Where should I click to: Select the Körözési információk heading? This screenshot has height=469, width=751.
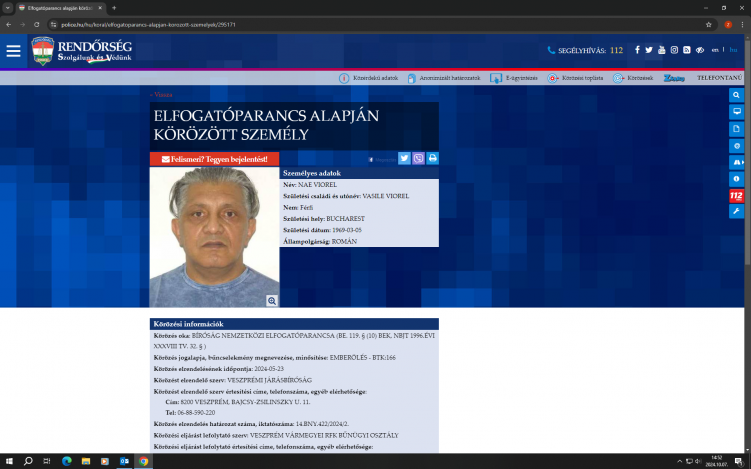189,324
